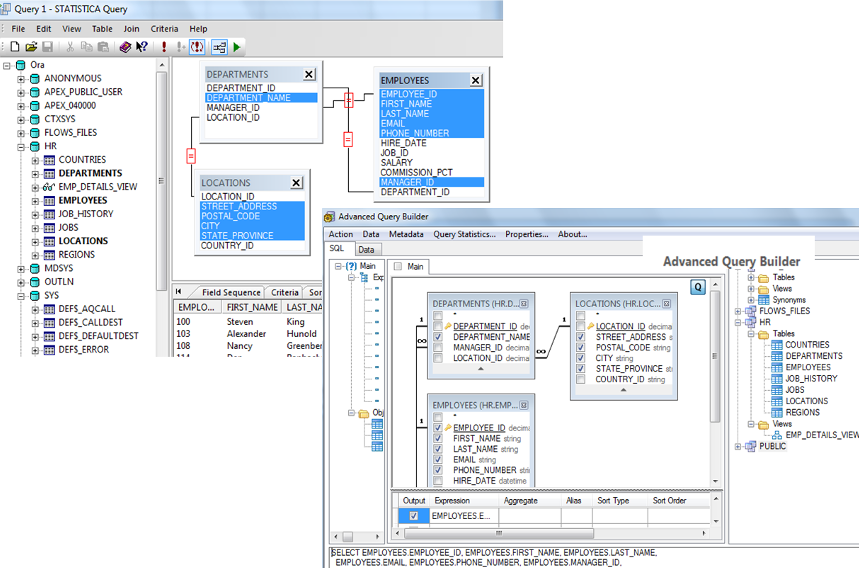This screenshot has width=860, height=568.
Task: Jump to first record in results grid
Action: 178,292
